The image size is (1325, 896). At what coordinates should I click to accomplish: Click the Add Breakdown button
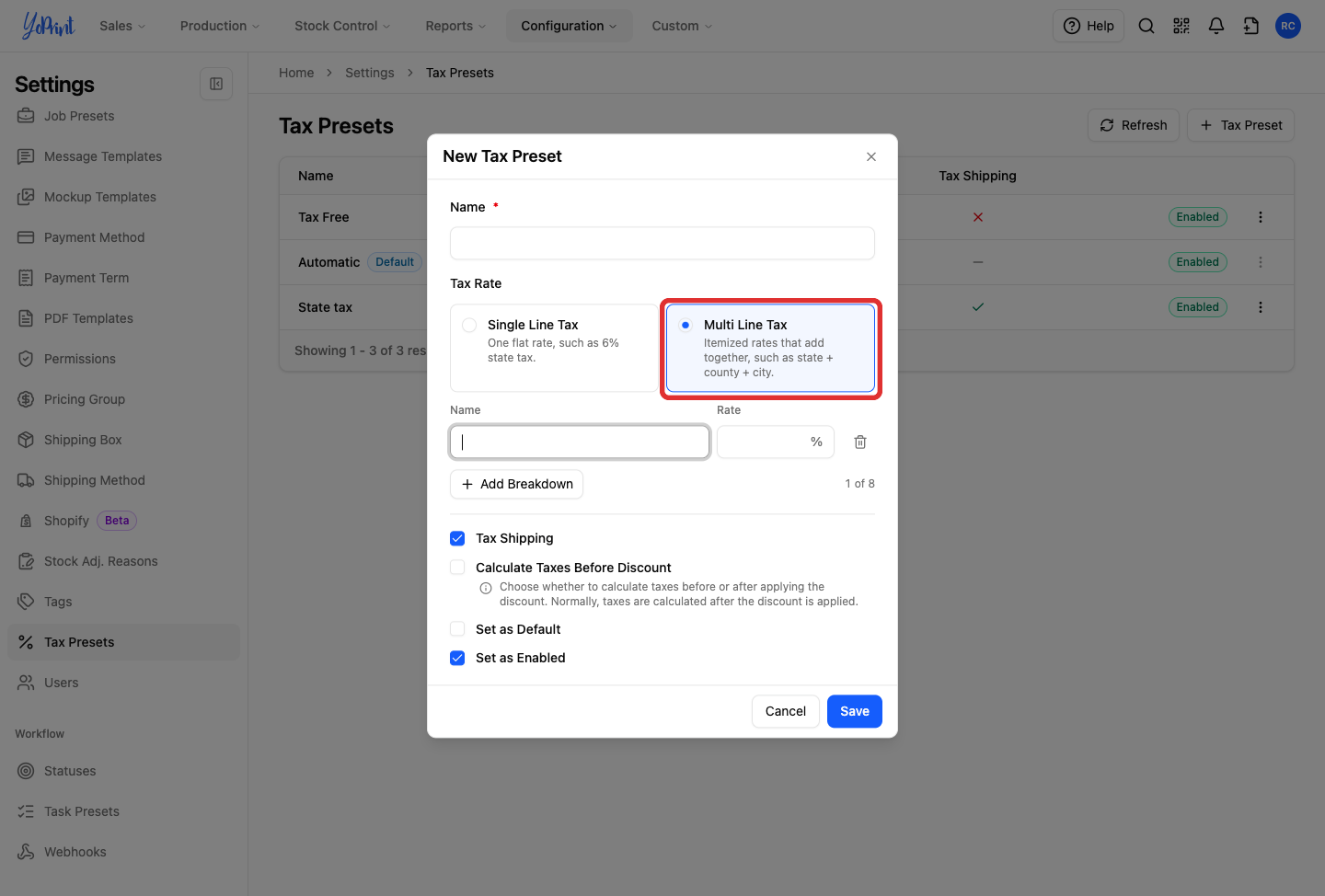[x=516, y=484]
